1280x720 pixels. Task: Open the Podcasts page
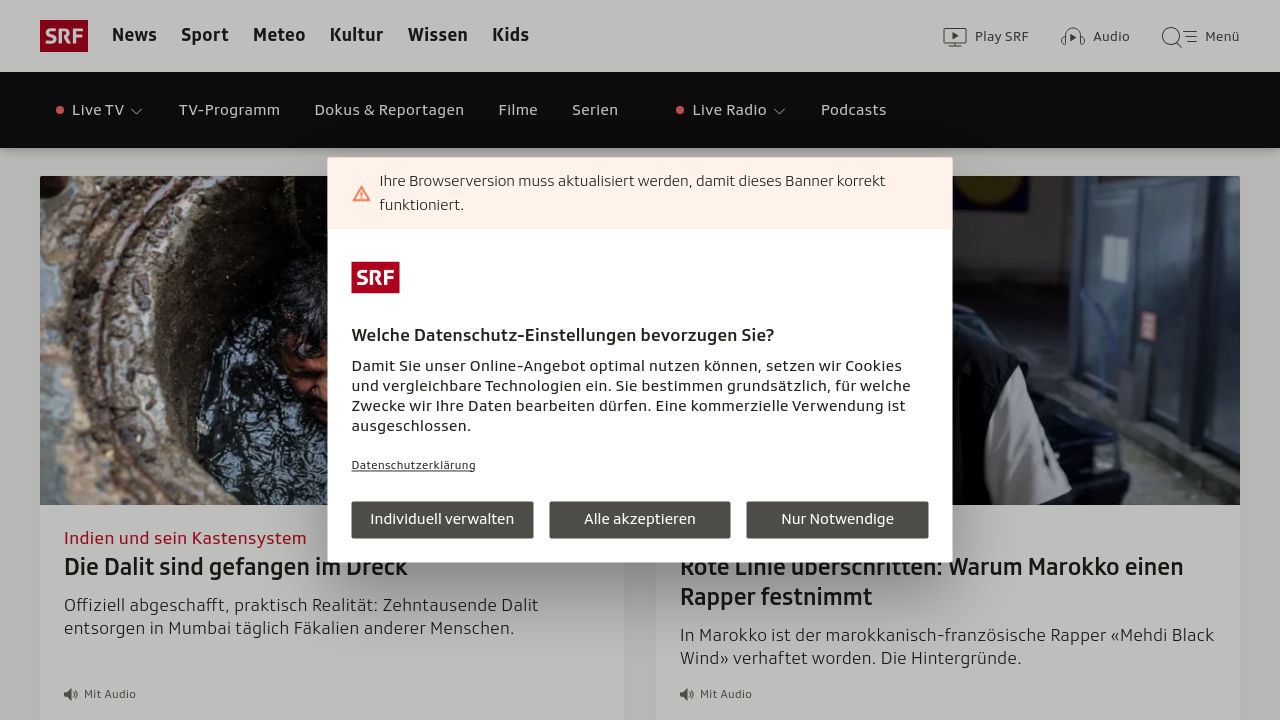(854, 110)
